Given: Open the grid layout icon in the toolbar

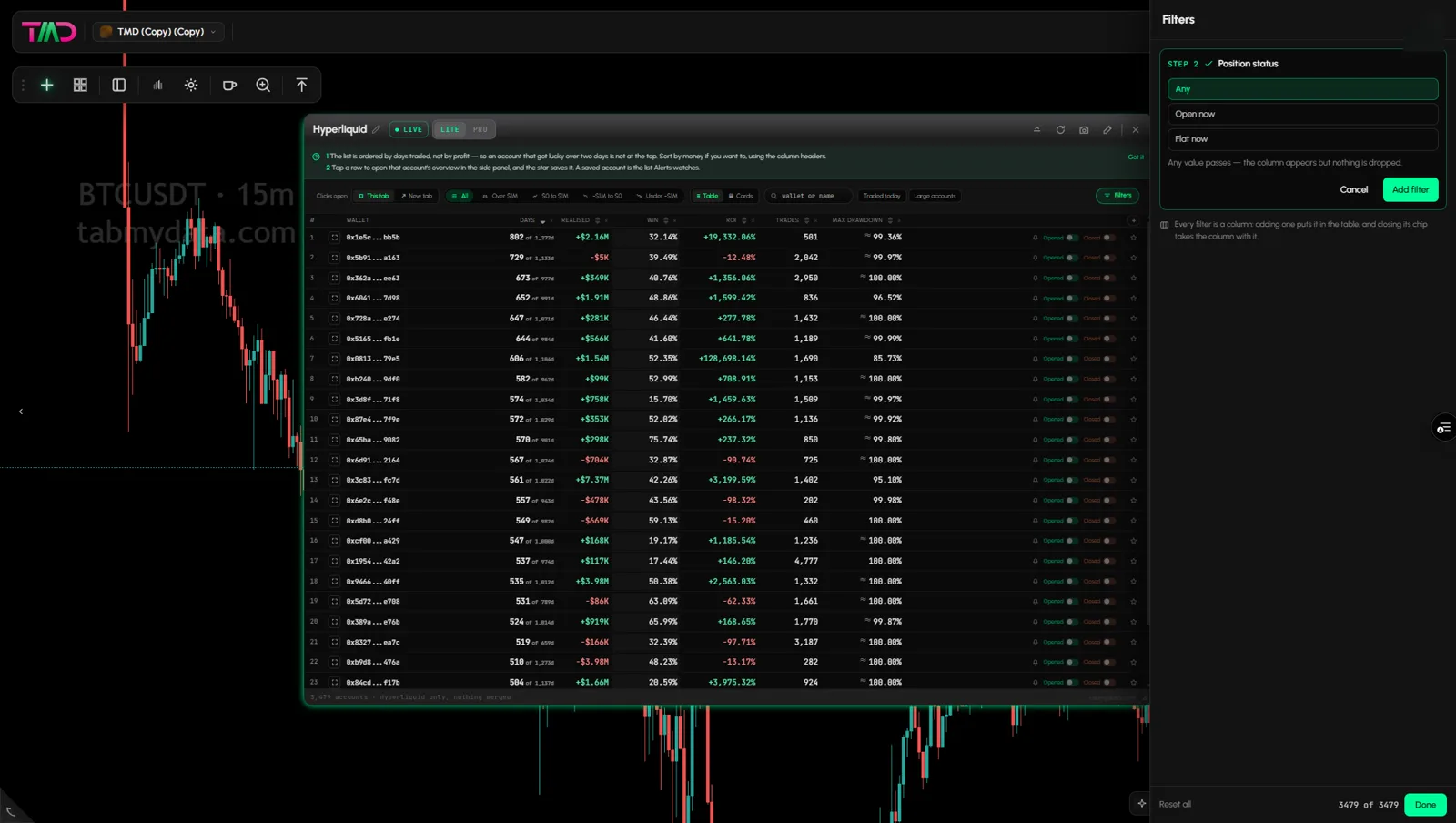Looking at the screenshot, I should coord(80,85).
